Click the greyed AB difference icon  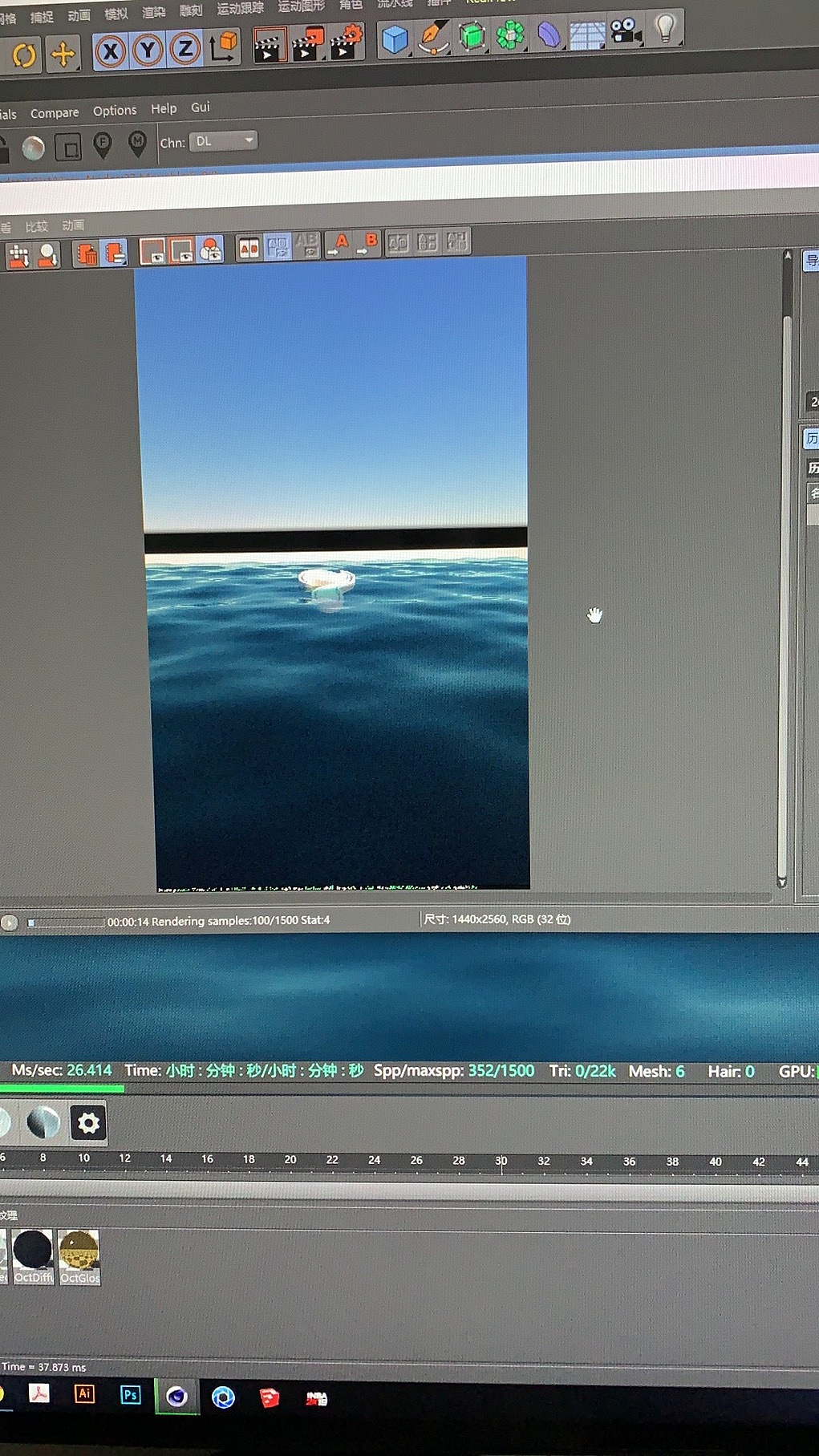pyautogui.click(x=398, y=242)
